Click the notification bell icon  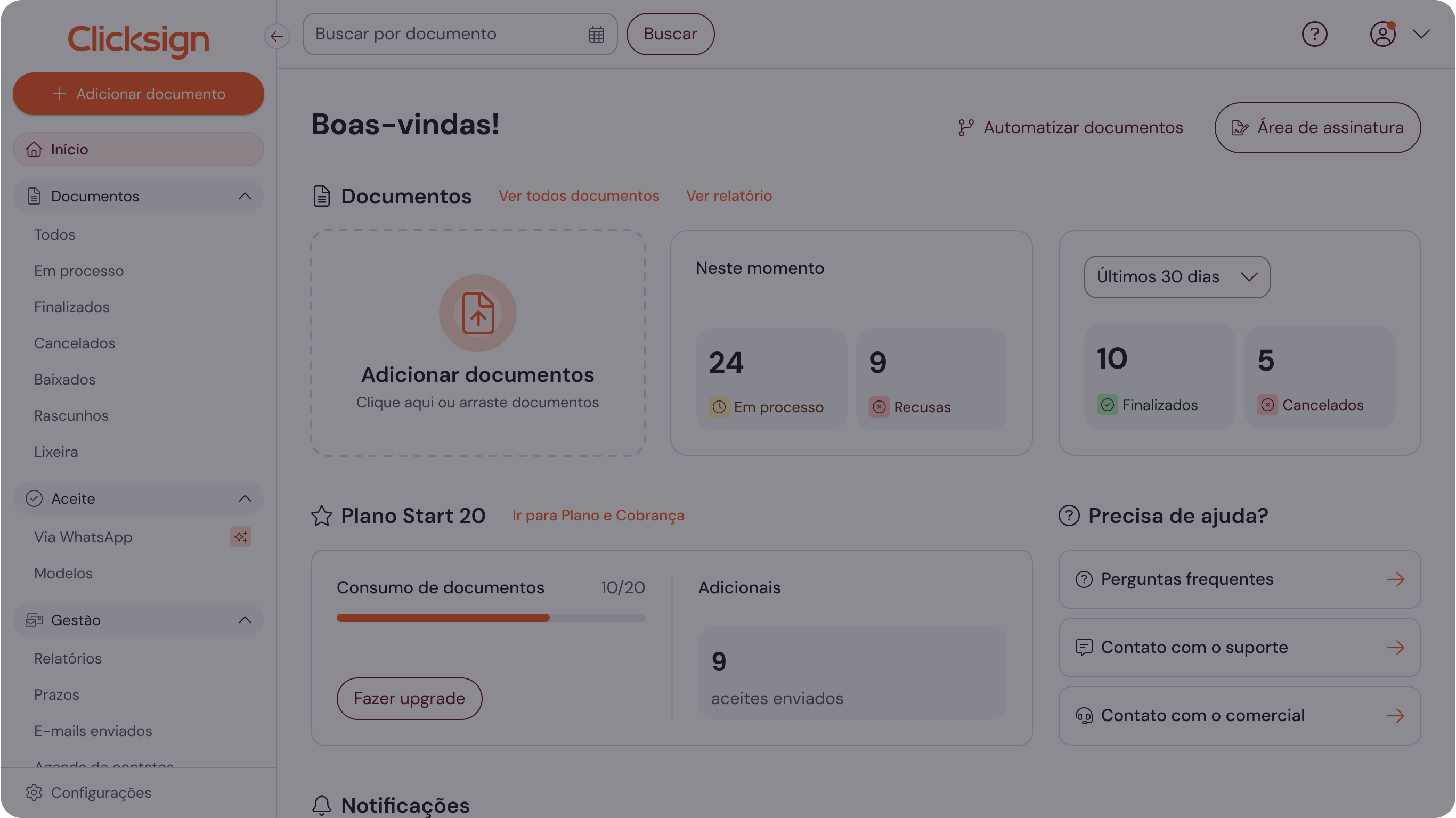pyautogui.click(x=322, y=805)
